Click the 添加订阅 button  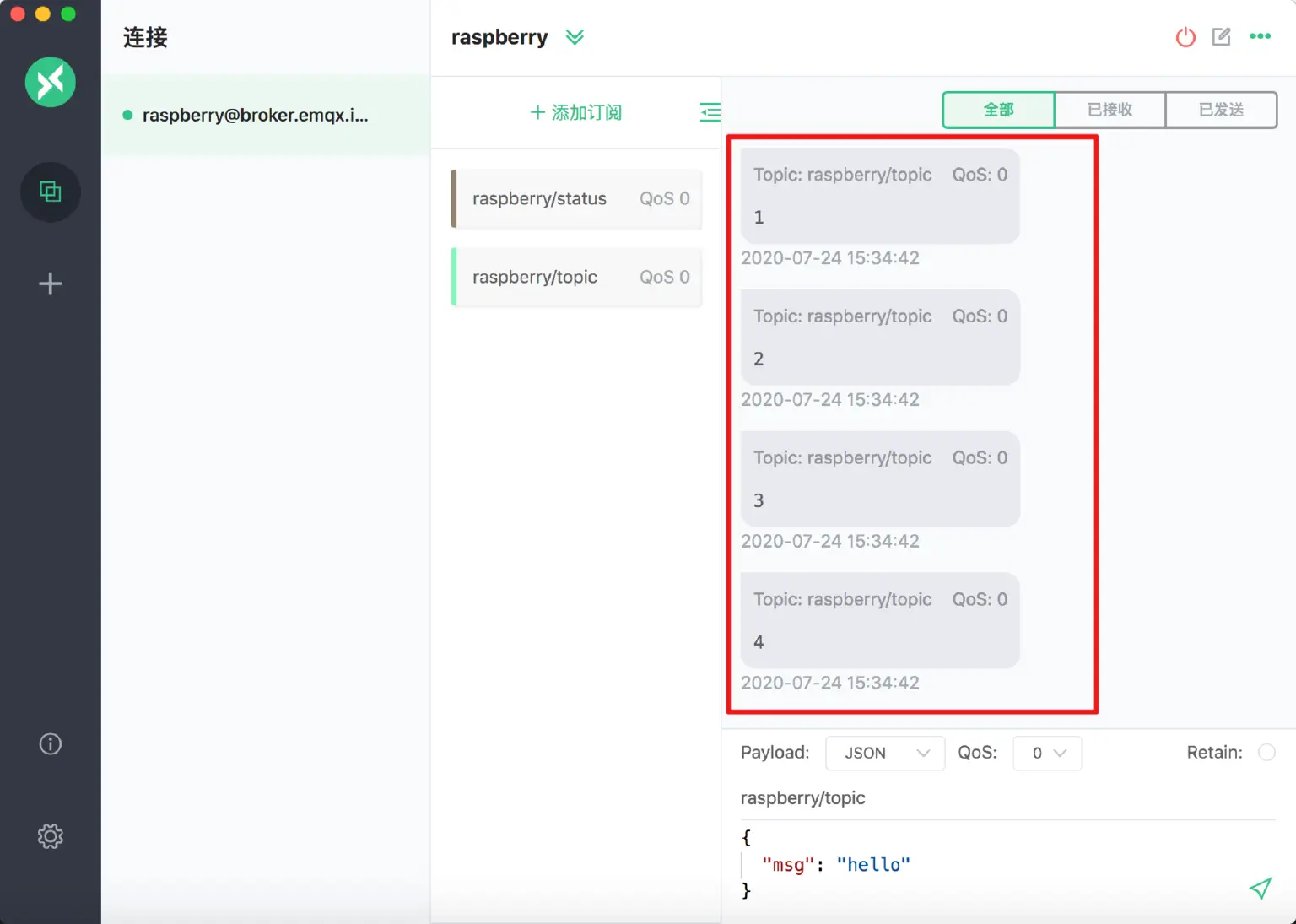coord(576,112)
